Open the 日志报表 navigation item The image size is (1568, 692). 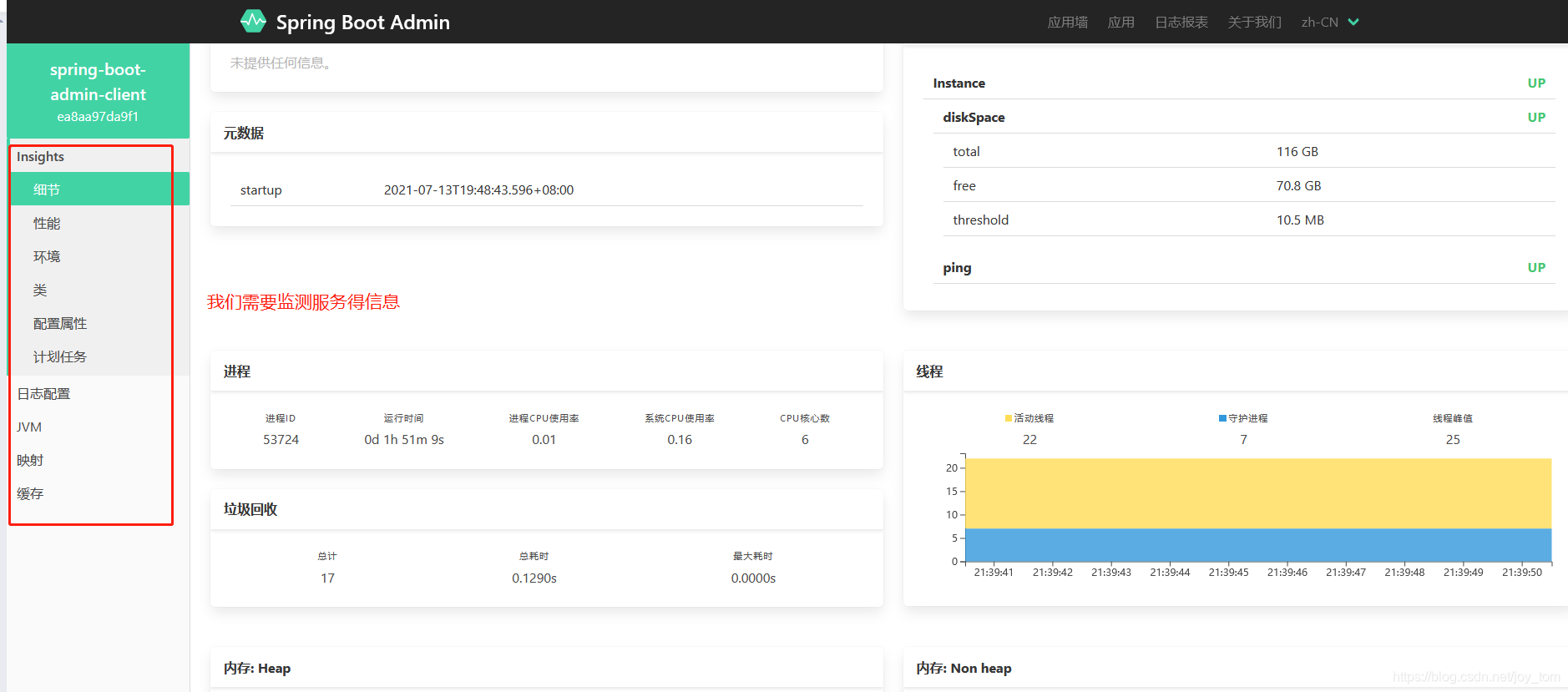pyautogui.click(x=1181, y=23)
